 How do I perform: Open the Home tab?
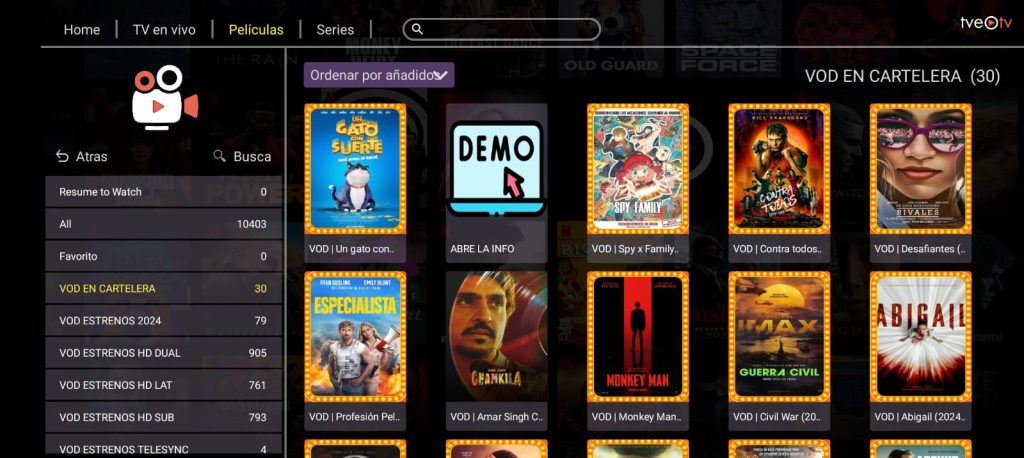tap(82, 30)
